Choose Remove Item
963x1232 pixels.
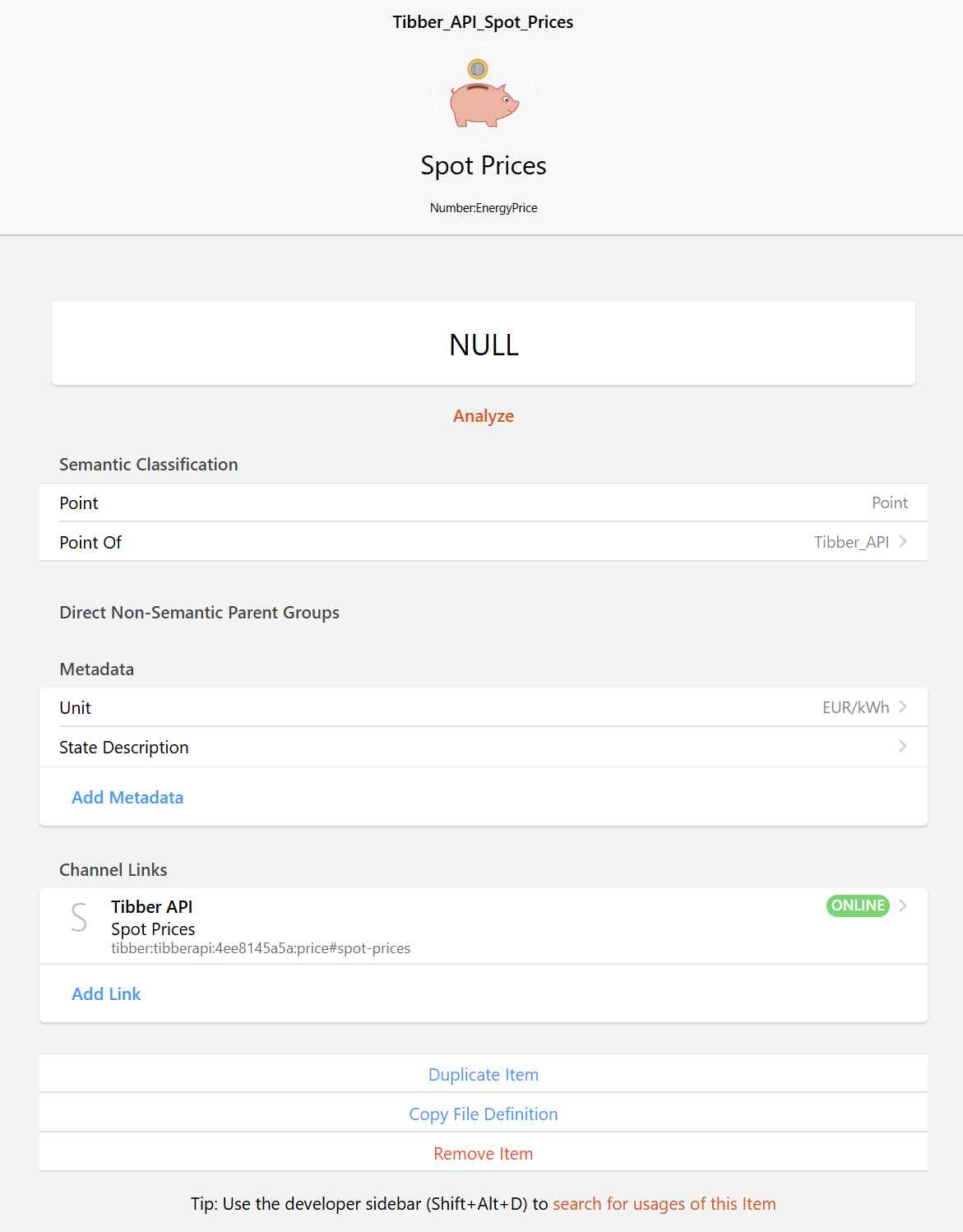click(484, 1153)
